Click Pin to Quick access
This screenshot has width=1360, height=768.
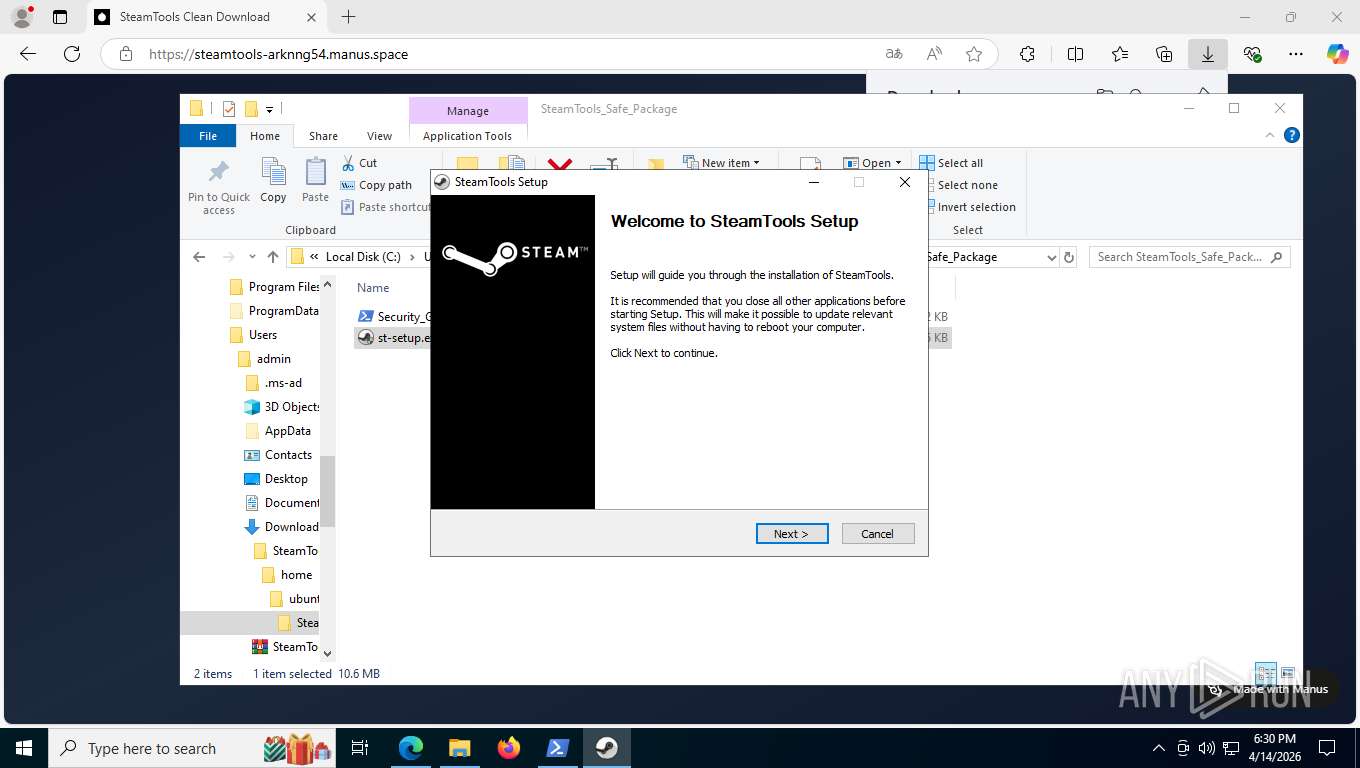219,187
